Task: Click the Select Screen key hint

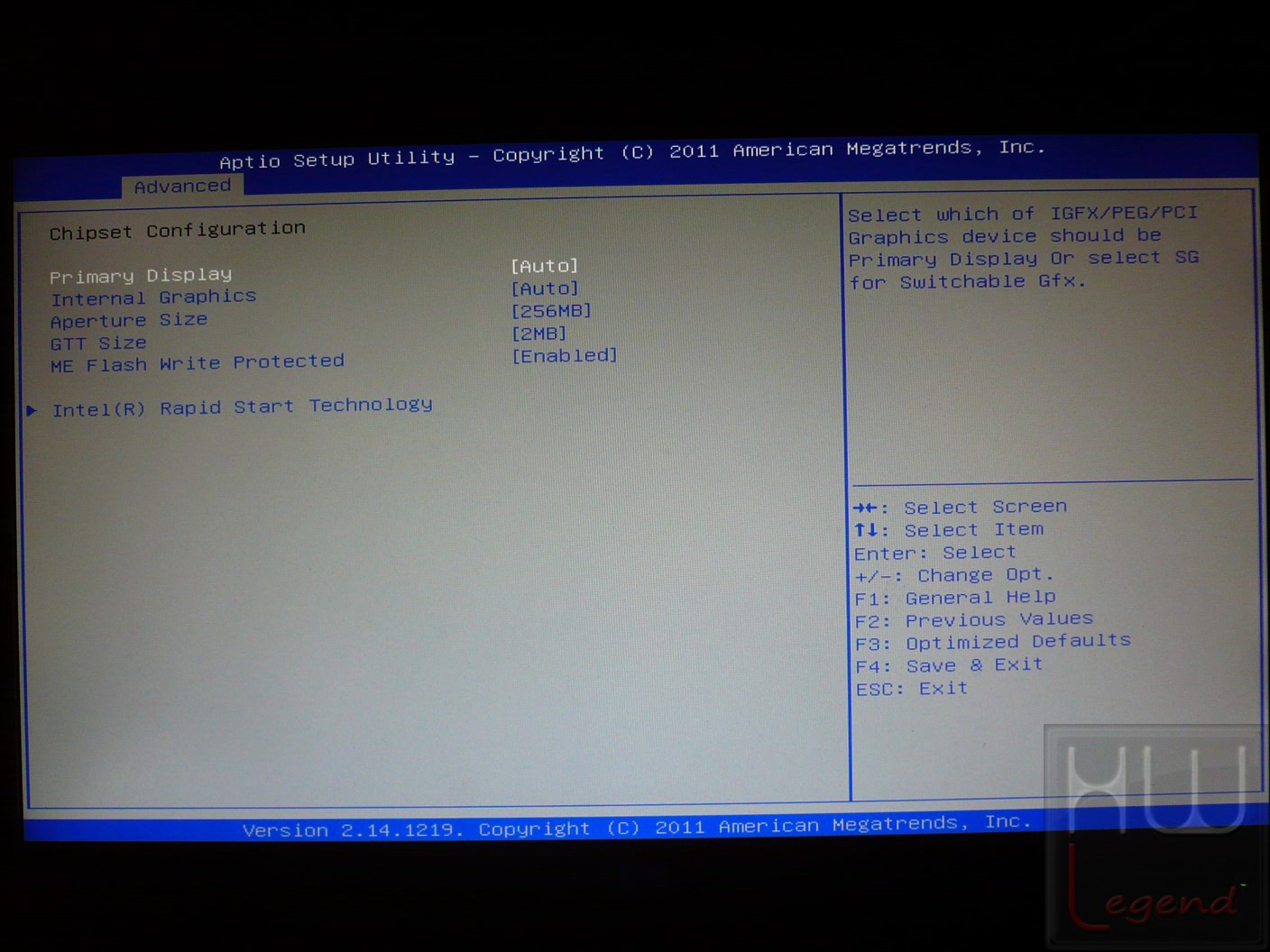Action: [x=961, y=508]
